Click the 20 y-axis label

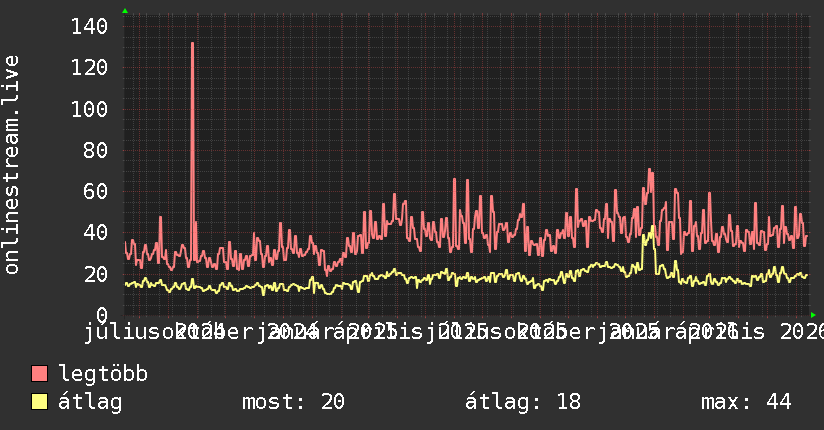click(95, 274)
